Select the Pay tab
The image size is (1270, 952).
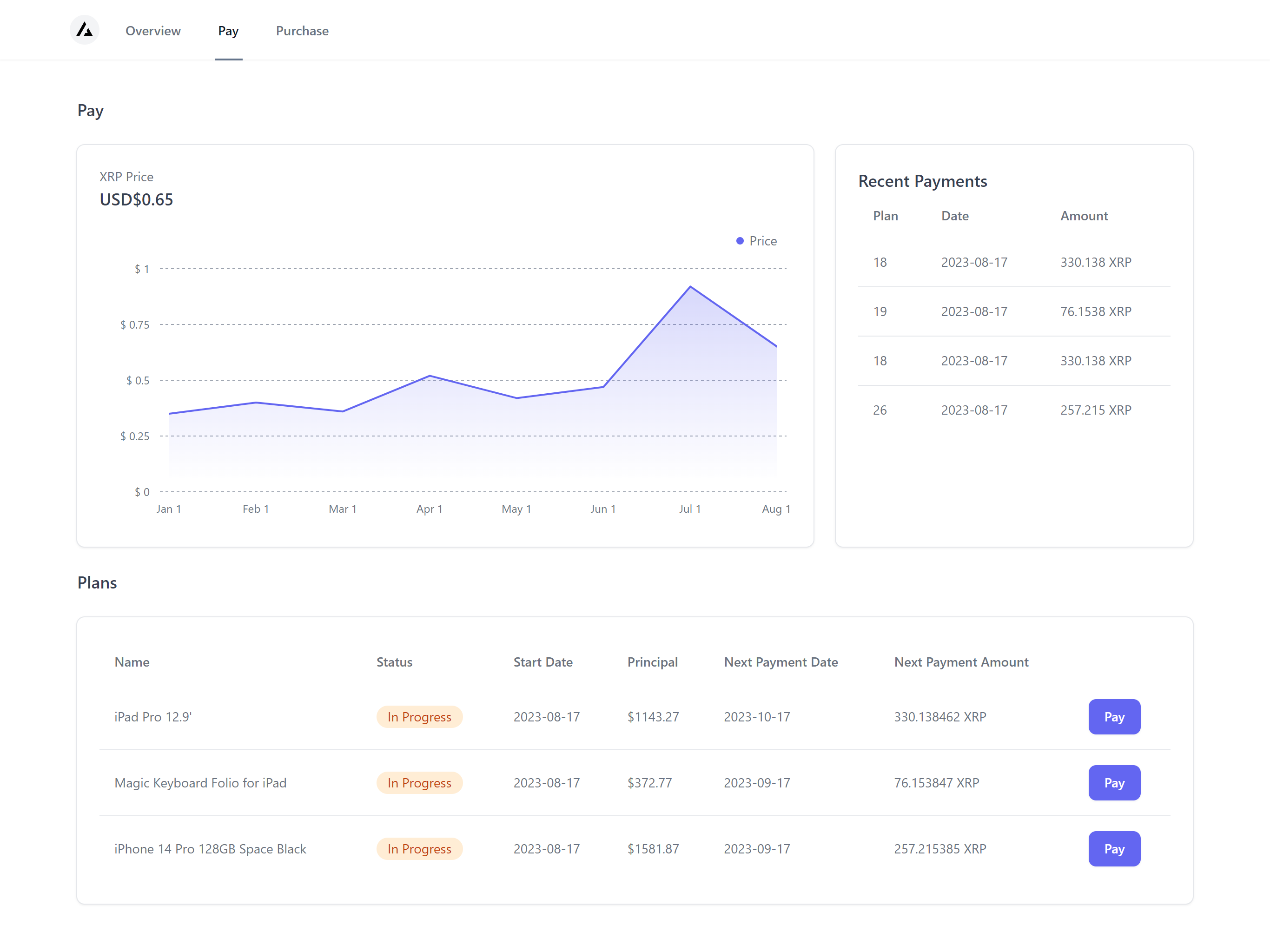[228, 31]
